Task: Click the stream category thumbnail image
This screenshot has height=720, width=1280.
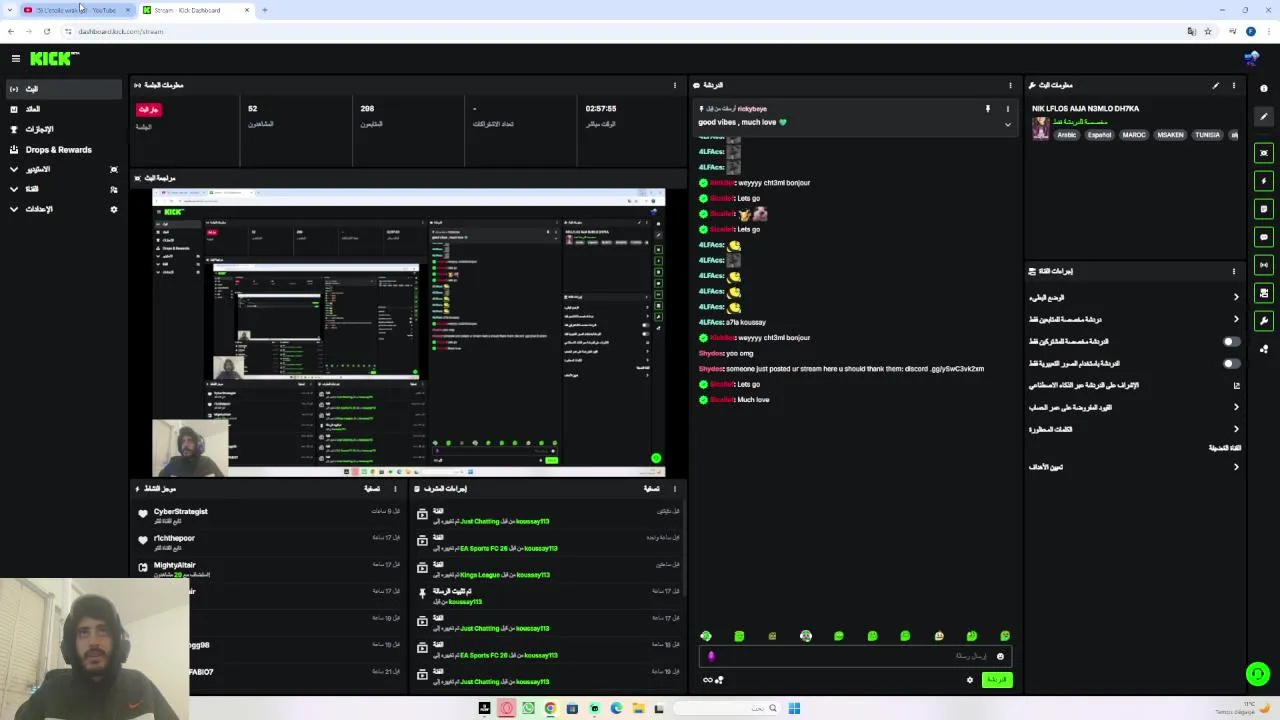Action: [x=1041, y=129]
